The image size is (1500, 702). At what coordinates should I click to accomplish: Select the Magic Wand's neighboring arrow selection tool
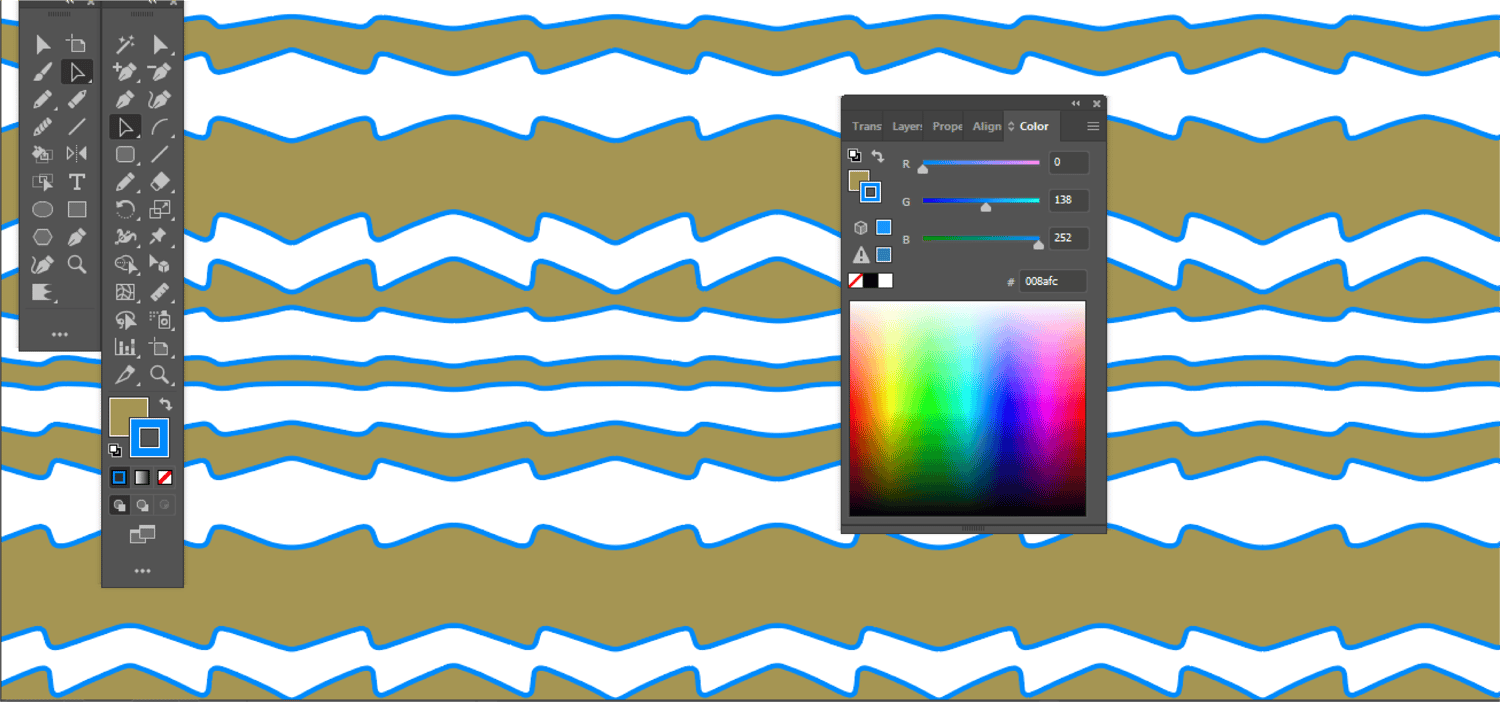click(x=160, y=44)
